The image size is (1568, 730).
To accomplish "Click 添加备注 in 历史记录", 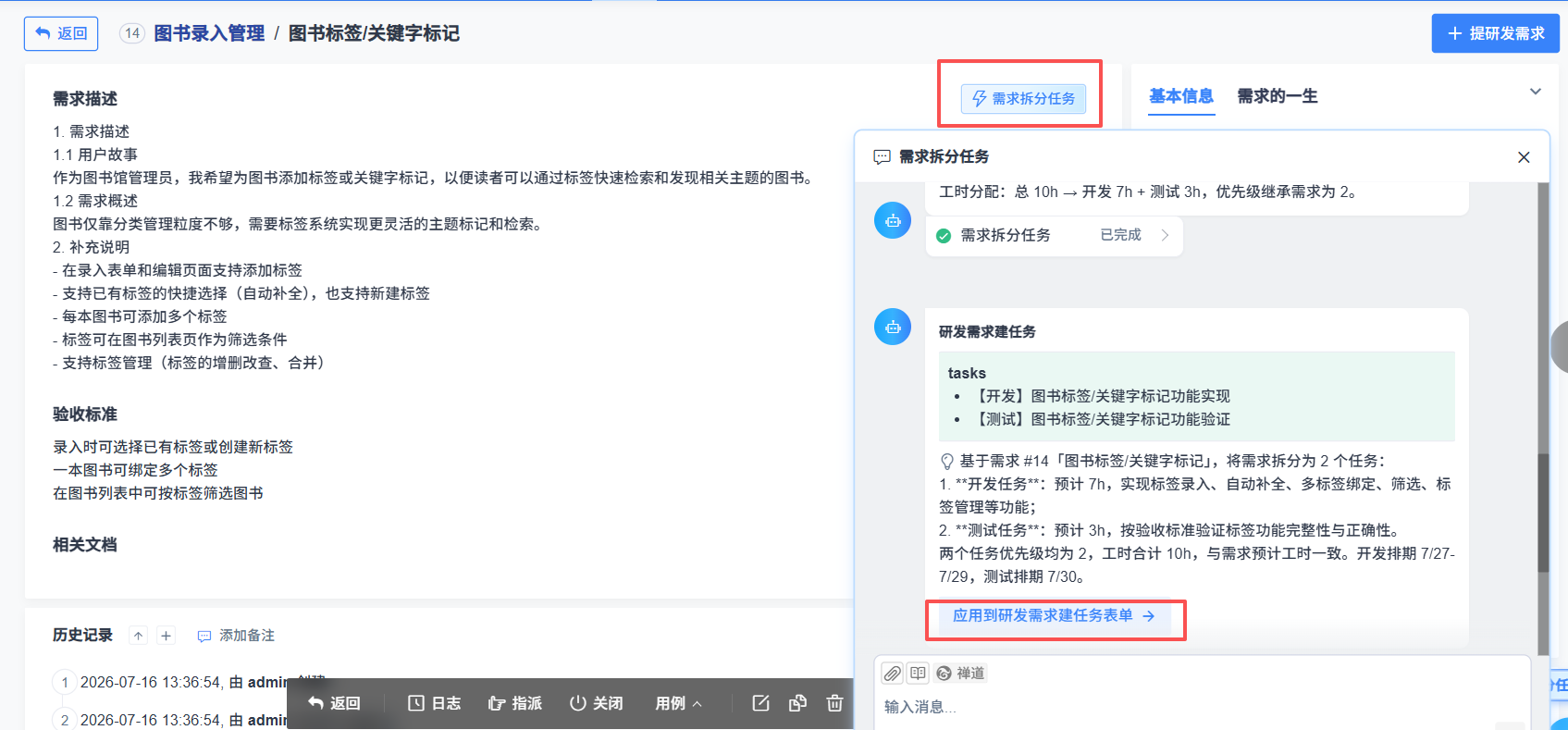I will point(236,636).
